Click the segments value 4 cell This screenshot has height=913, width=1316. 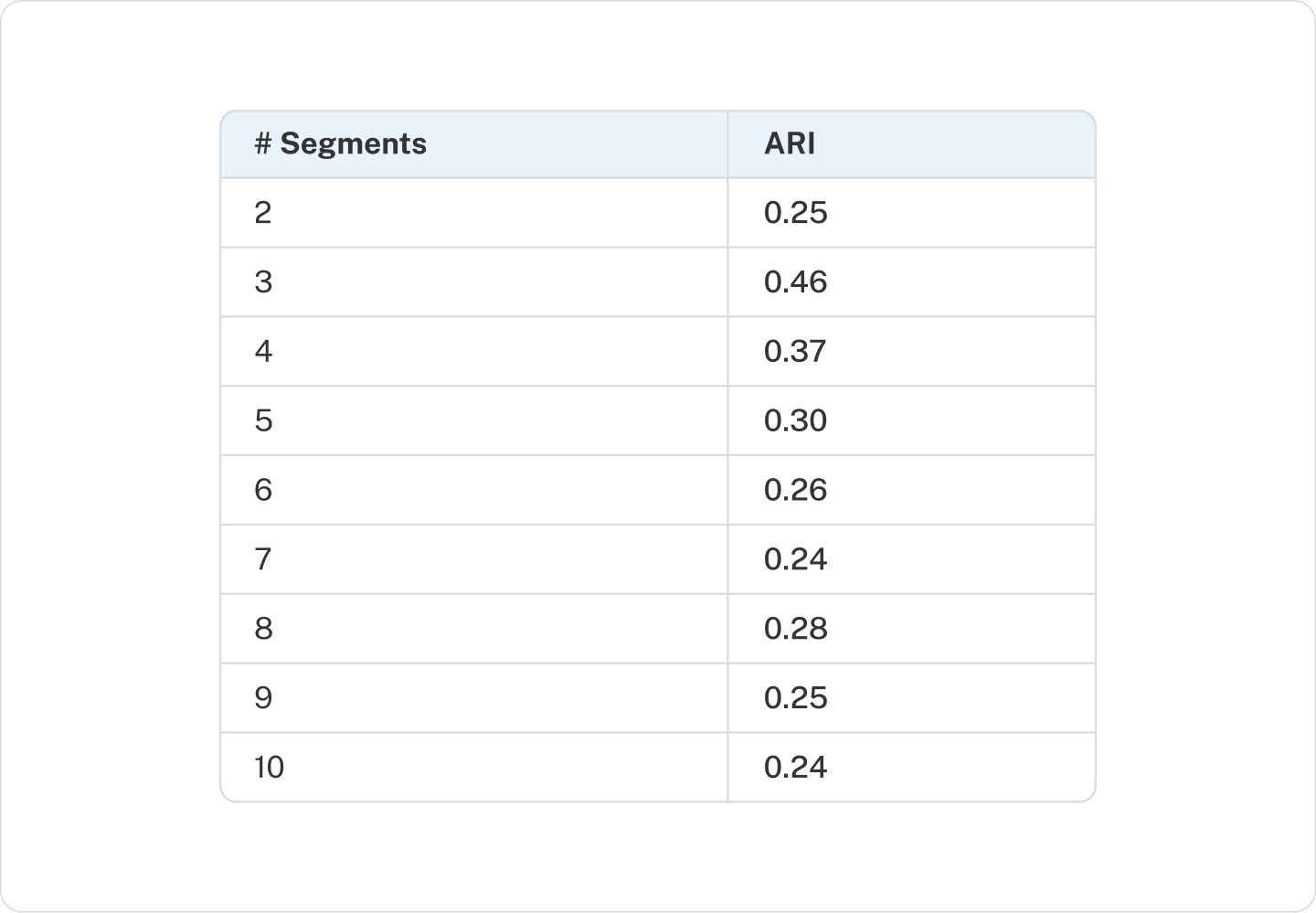(x=263, y=352)
